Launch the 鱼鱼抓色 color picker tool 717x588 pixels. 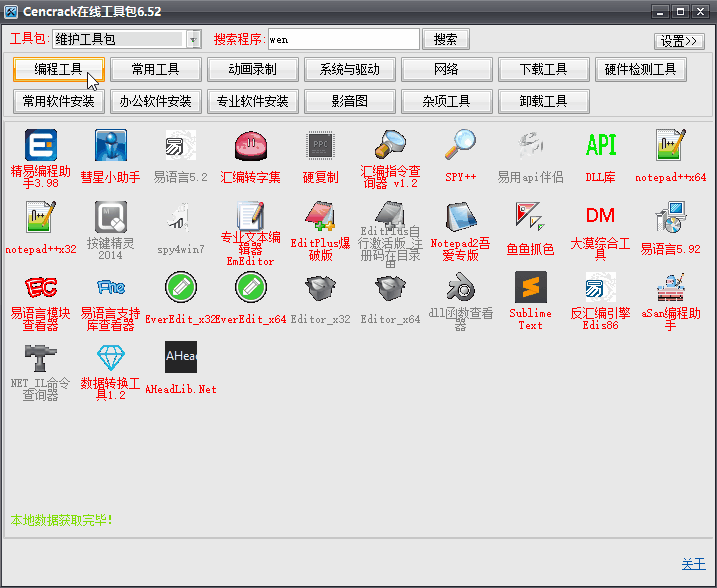click(x=531, y=216)
